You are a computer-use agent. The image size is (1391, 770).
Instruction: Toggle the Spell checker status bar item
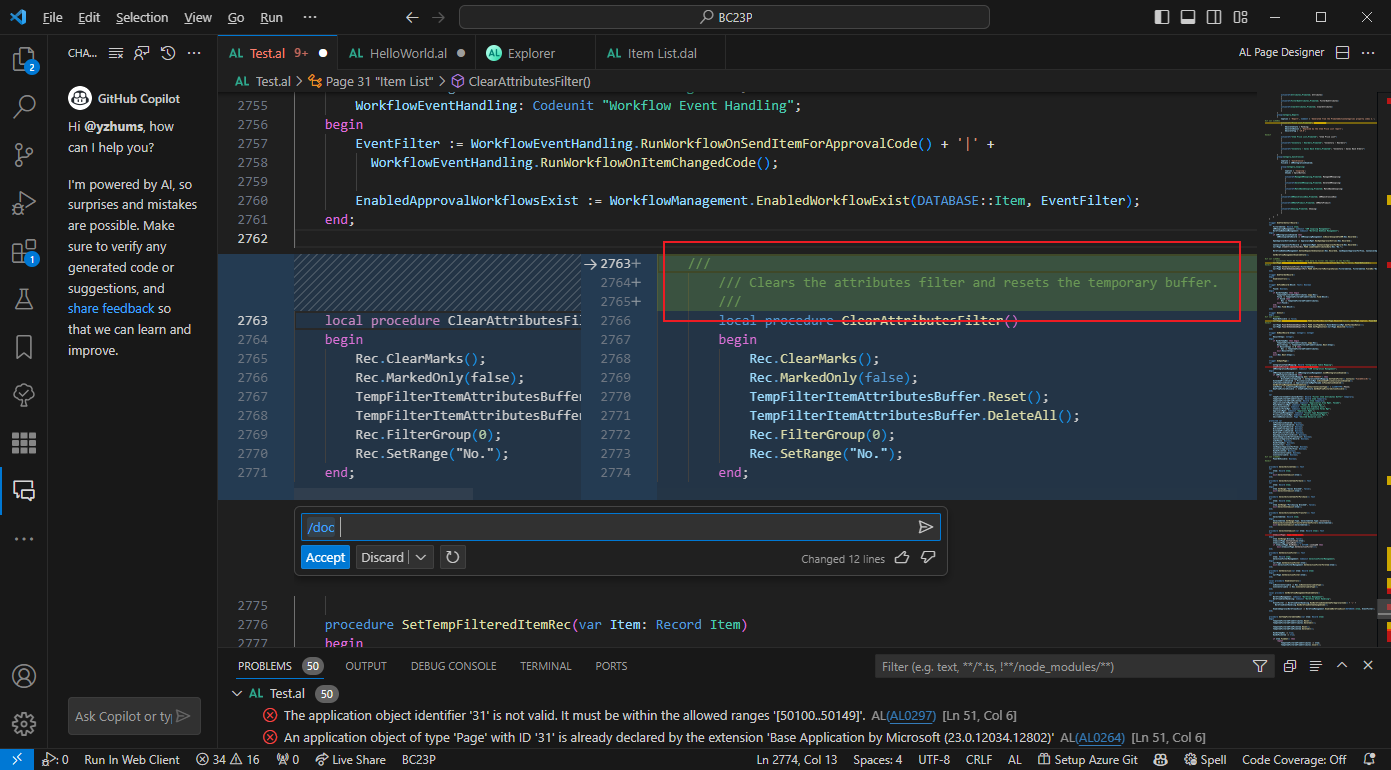point(1204,759)
